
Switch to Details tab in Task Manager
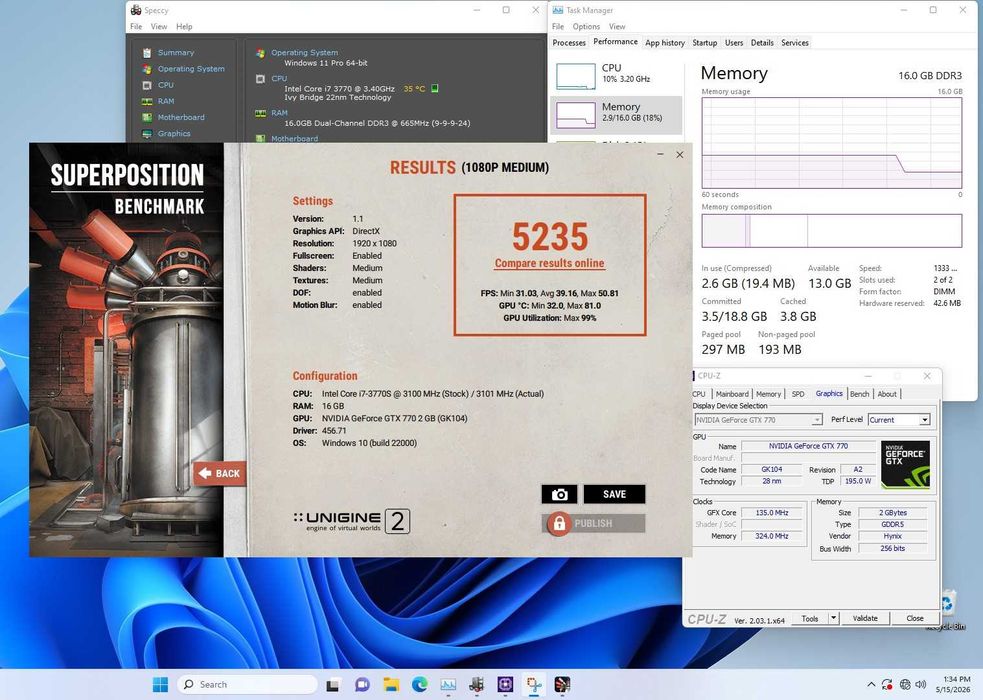(x=762, y=43)
